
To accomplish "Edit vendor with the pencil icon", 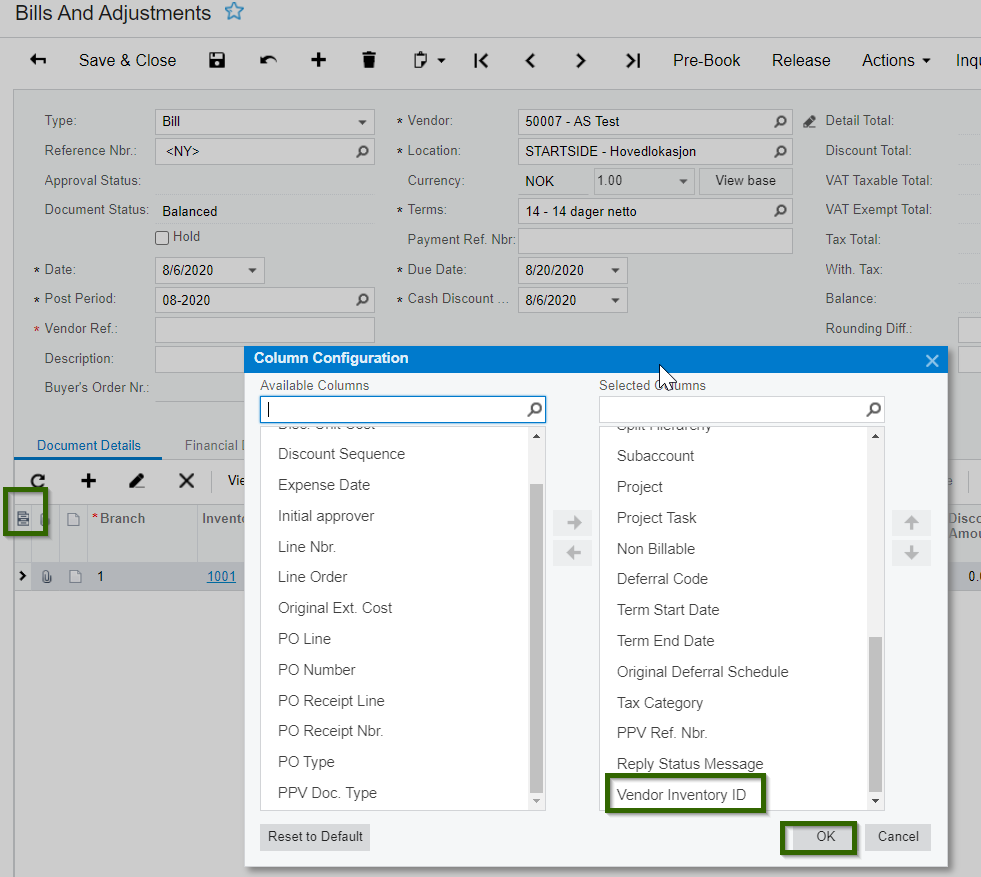I will 810,121.
